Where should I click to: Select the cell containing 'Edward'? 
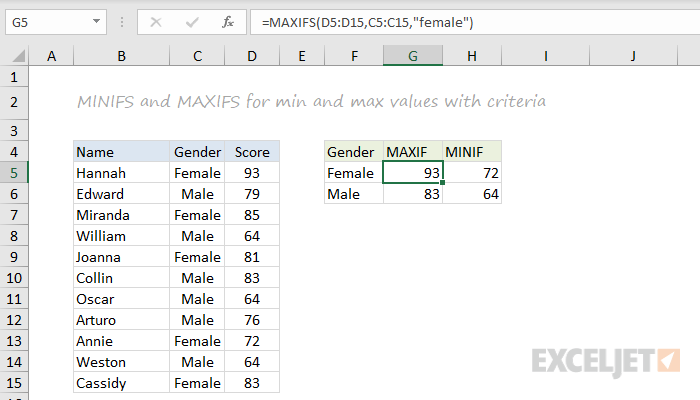point(121,194)
